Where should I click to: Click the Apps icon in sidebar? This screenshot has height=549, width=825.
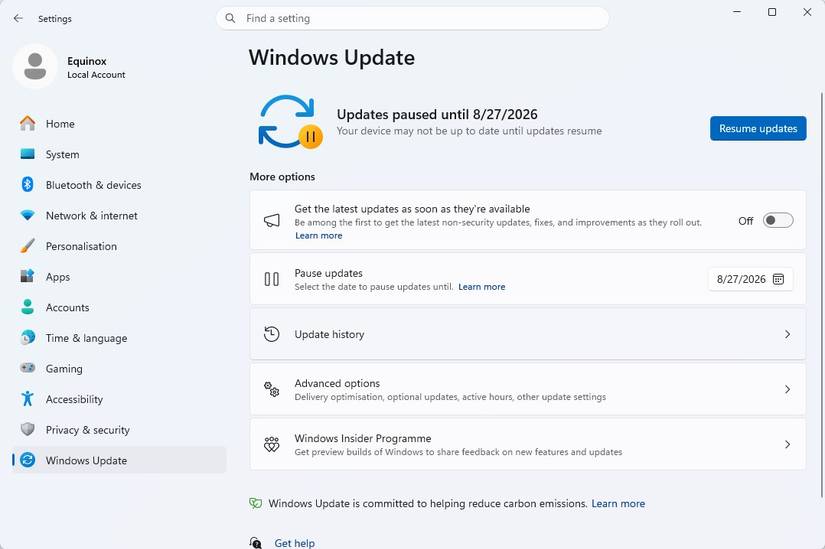point(27,276)
